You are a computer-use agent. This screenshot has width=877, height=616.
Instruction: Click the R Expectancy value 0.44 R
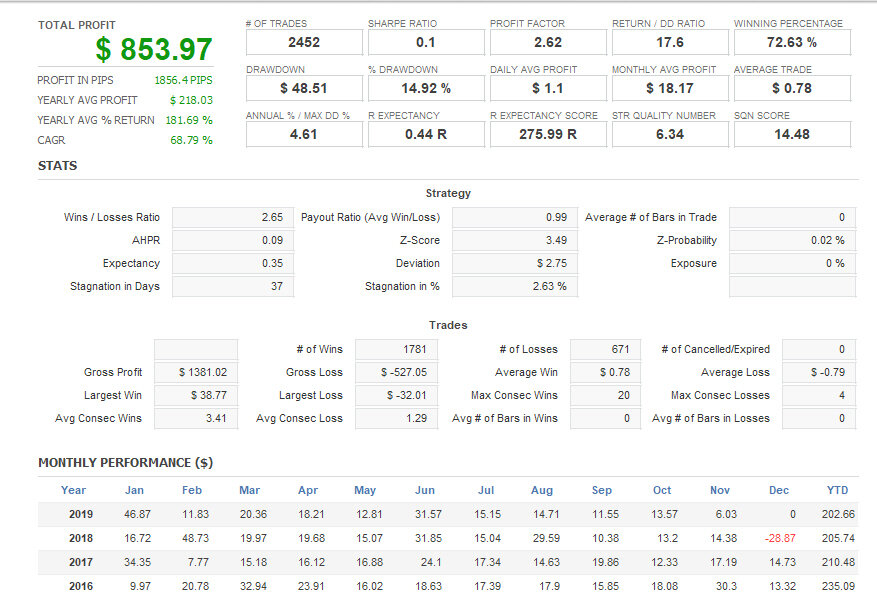coord(426,134)
